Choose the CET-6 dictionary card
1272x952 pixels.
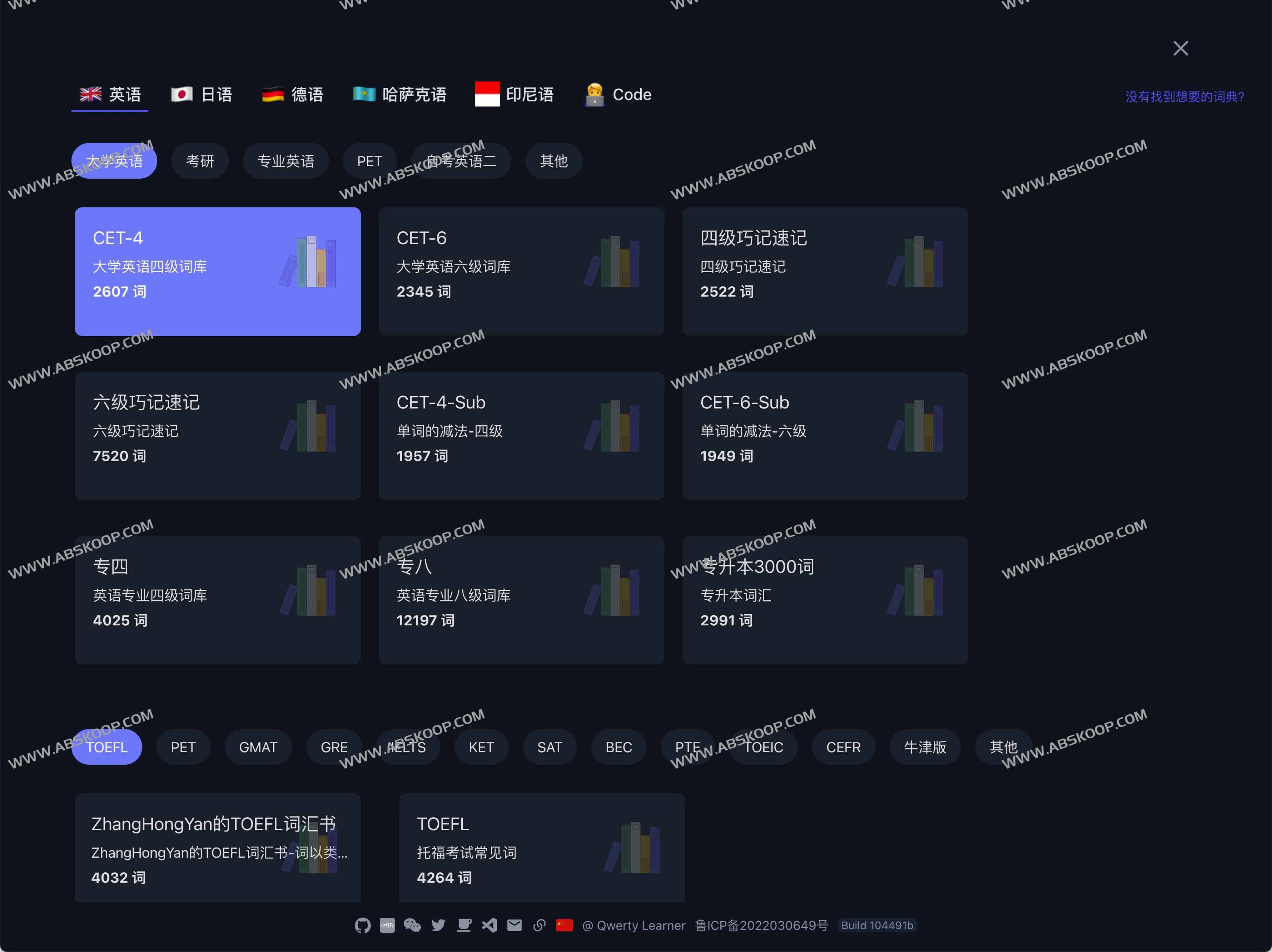pos(521,272)
